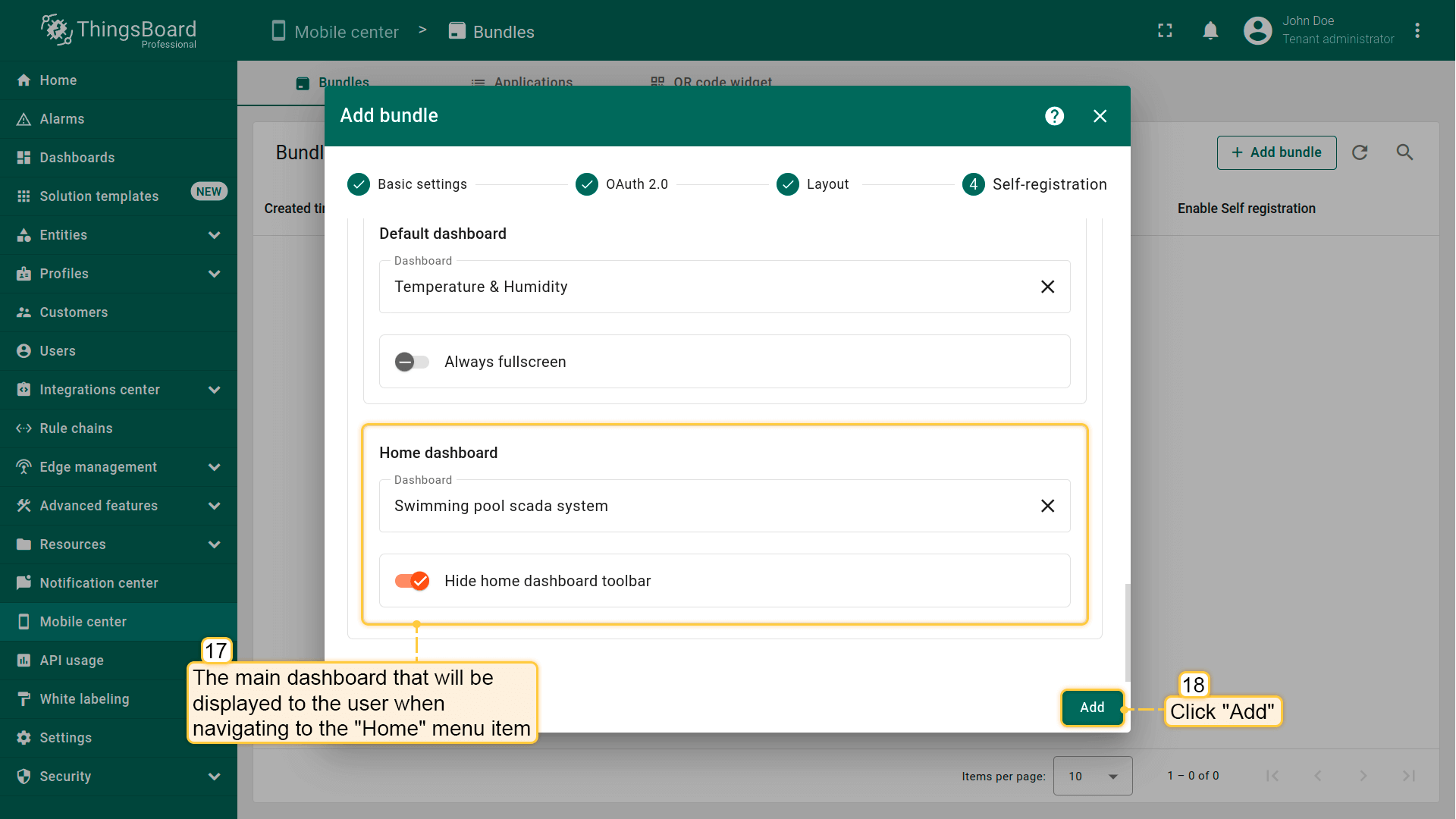Refresh the bundles table
1456x819 pixels.
[x=1360, y=152]
